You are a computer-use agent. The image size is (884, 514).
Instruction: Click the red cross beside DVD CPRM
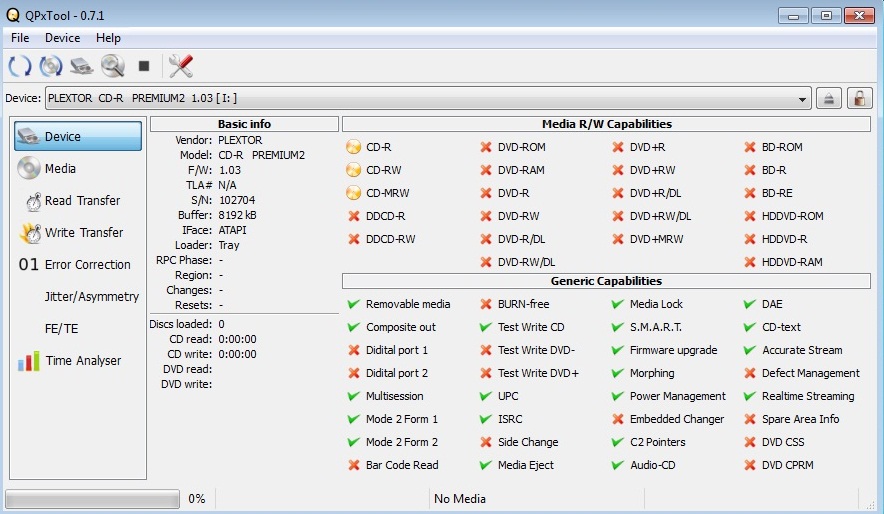[749, 465]
